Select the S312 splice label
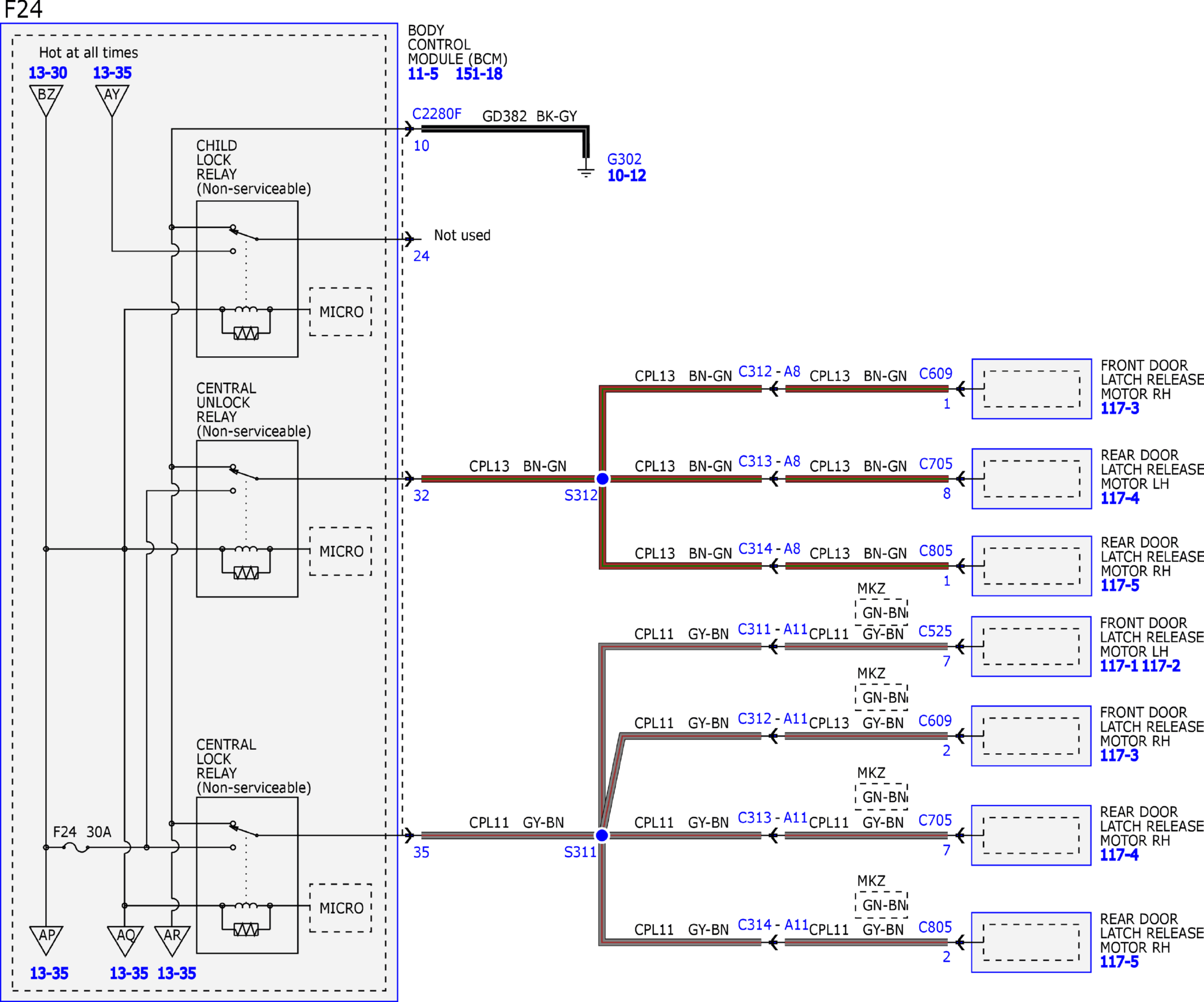The width and height of the screenshot is (1204, 1002). (x=581, y=495)
